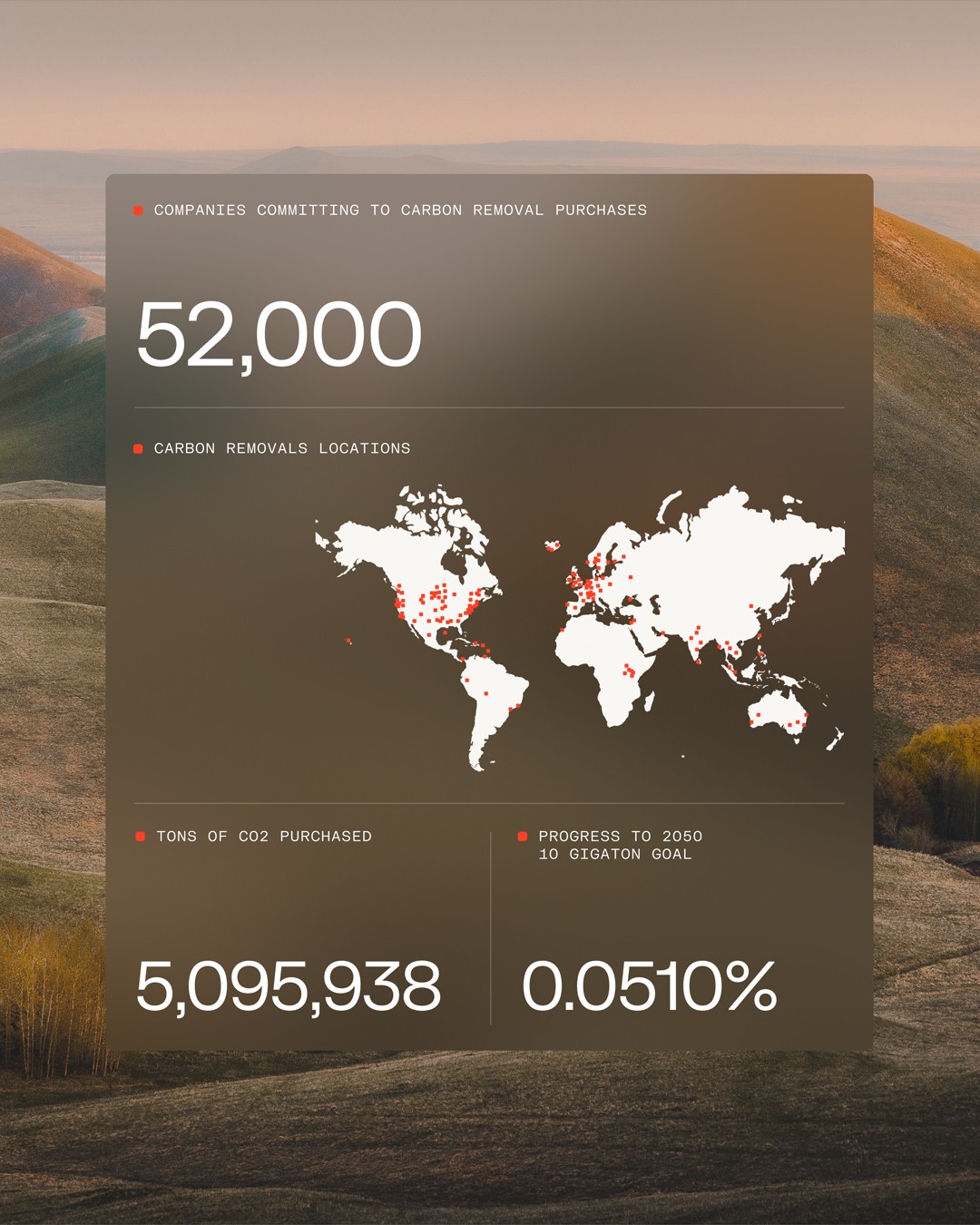Click the 'Tons of CO2 purchased' label

(264, 837)
